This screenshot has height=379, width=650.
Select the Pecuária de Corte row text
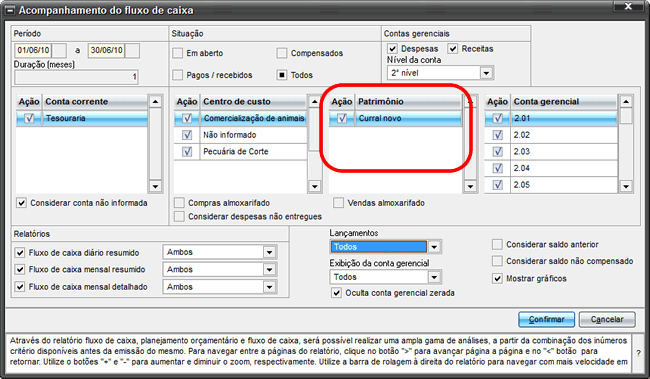tap(235, 151)
